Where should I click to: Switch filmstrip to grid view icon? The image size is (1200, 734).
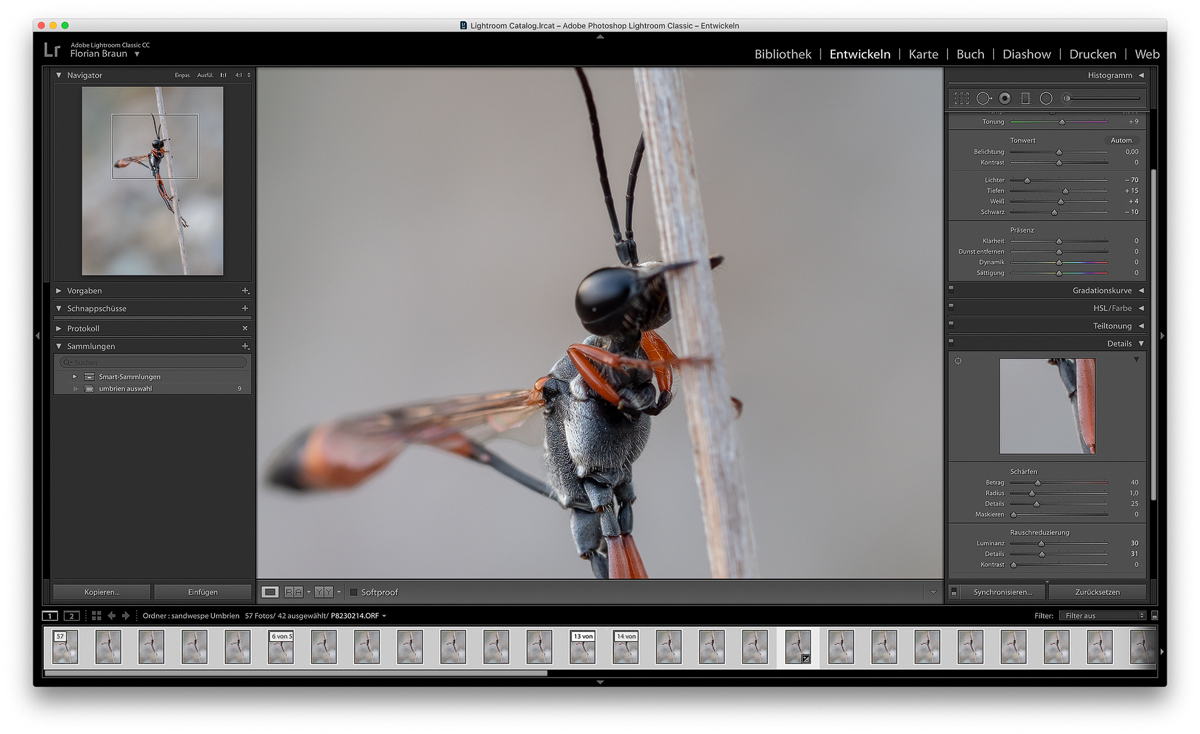[x=96, y=616]
